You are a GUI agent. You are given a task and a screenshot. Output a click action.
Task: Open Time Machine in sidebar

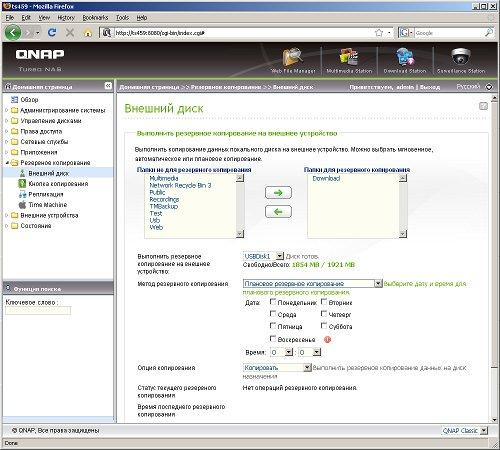[x=48, y=205]
